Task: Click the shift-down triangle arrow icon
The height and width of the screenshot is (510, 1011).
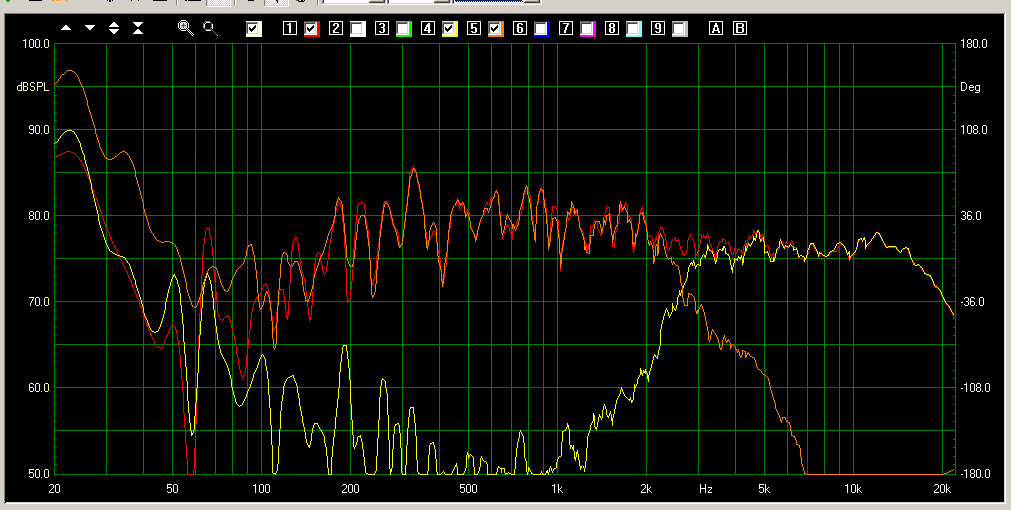Action: (x=90, y=28)
